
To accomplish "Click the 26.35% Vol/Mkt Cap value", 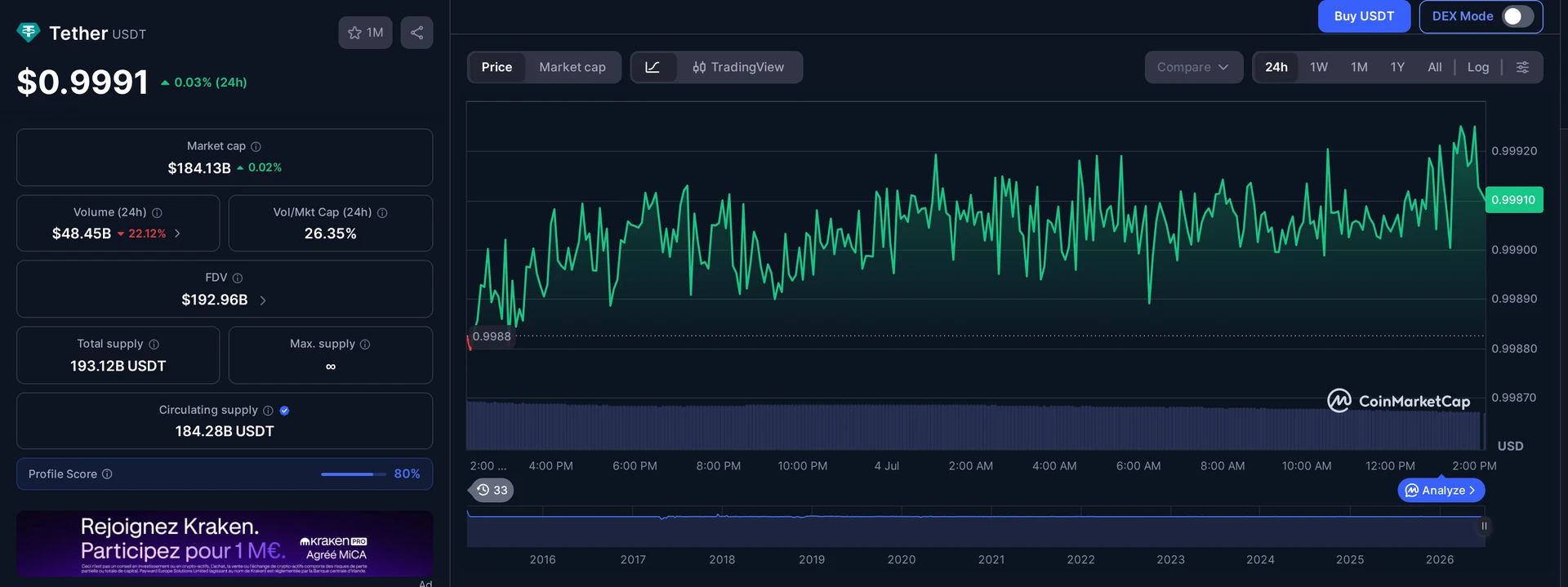I will [x=330, y=233].
